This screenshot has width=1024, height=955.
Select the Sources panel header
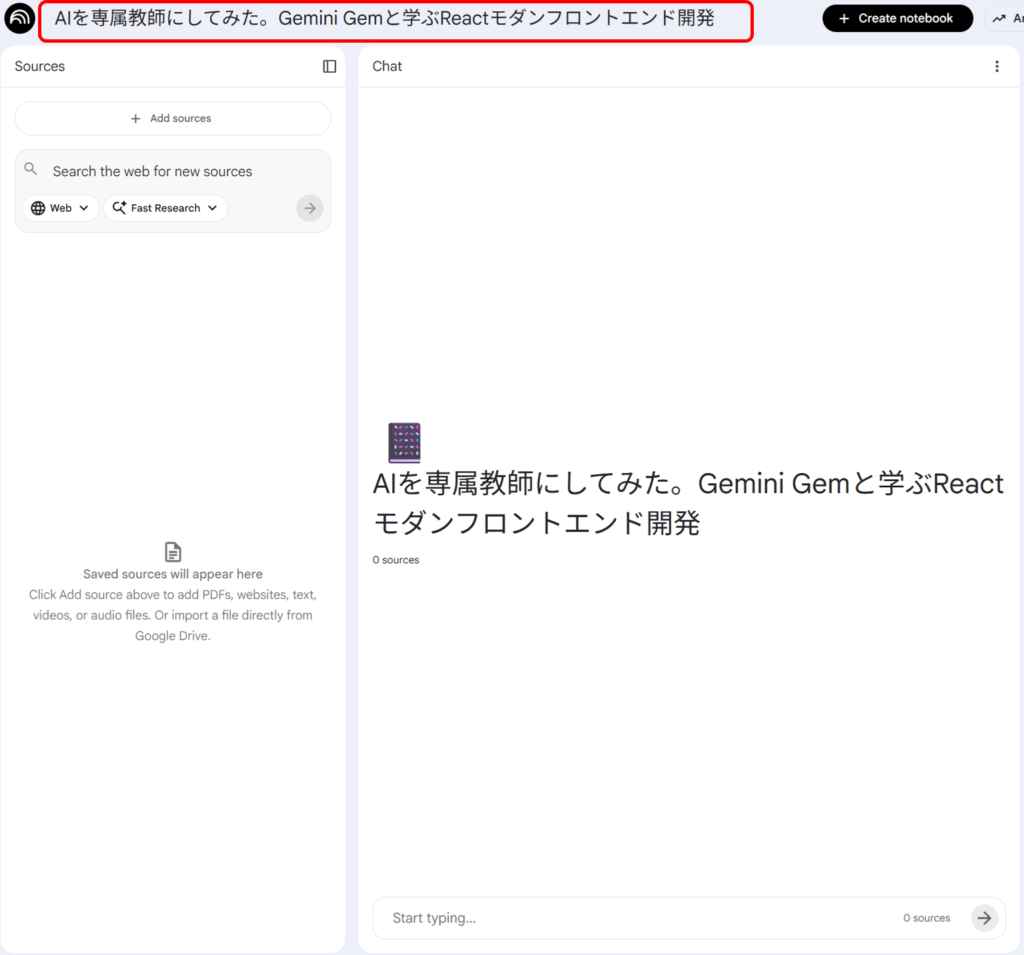tap(40, 66)
